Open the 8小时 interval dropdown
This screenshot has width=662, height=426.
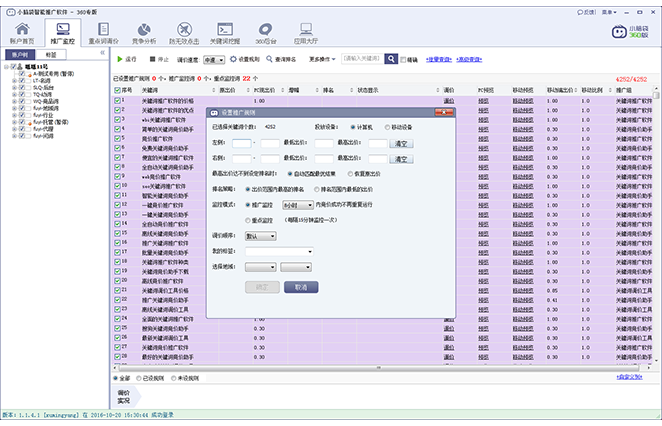[x=299, y=204]
